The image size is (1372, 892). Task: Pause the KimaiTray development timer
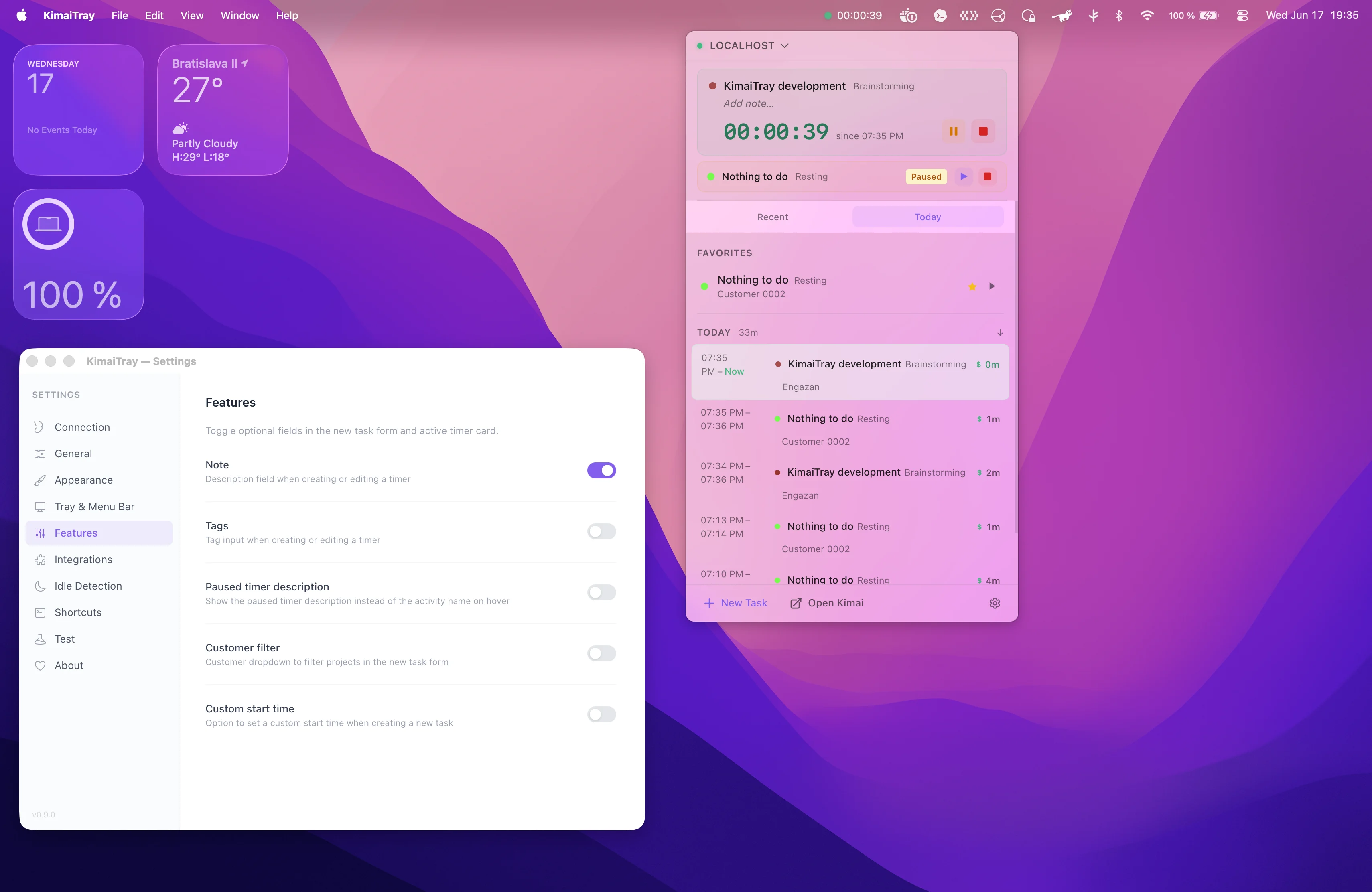point(953,132)
